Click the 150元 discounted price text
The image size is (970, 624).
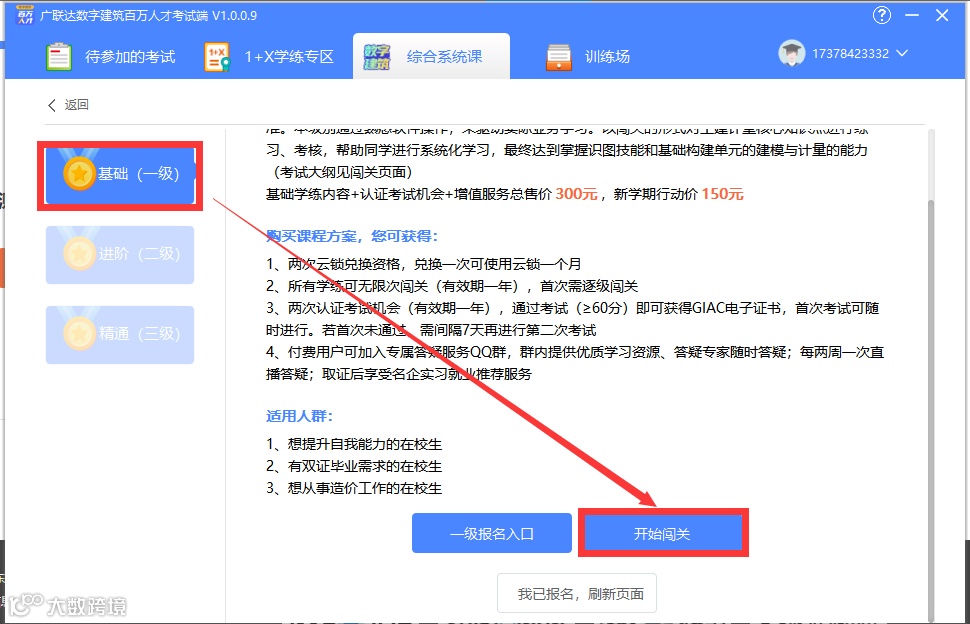[x=722, y=194]
